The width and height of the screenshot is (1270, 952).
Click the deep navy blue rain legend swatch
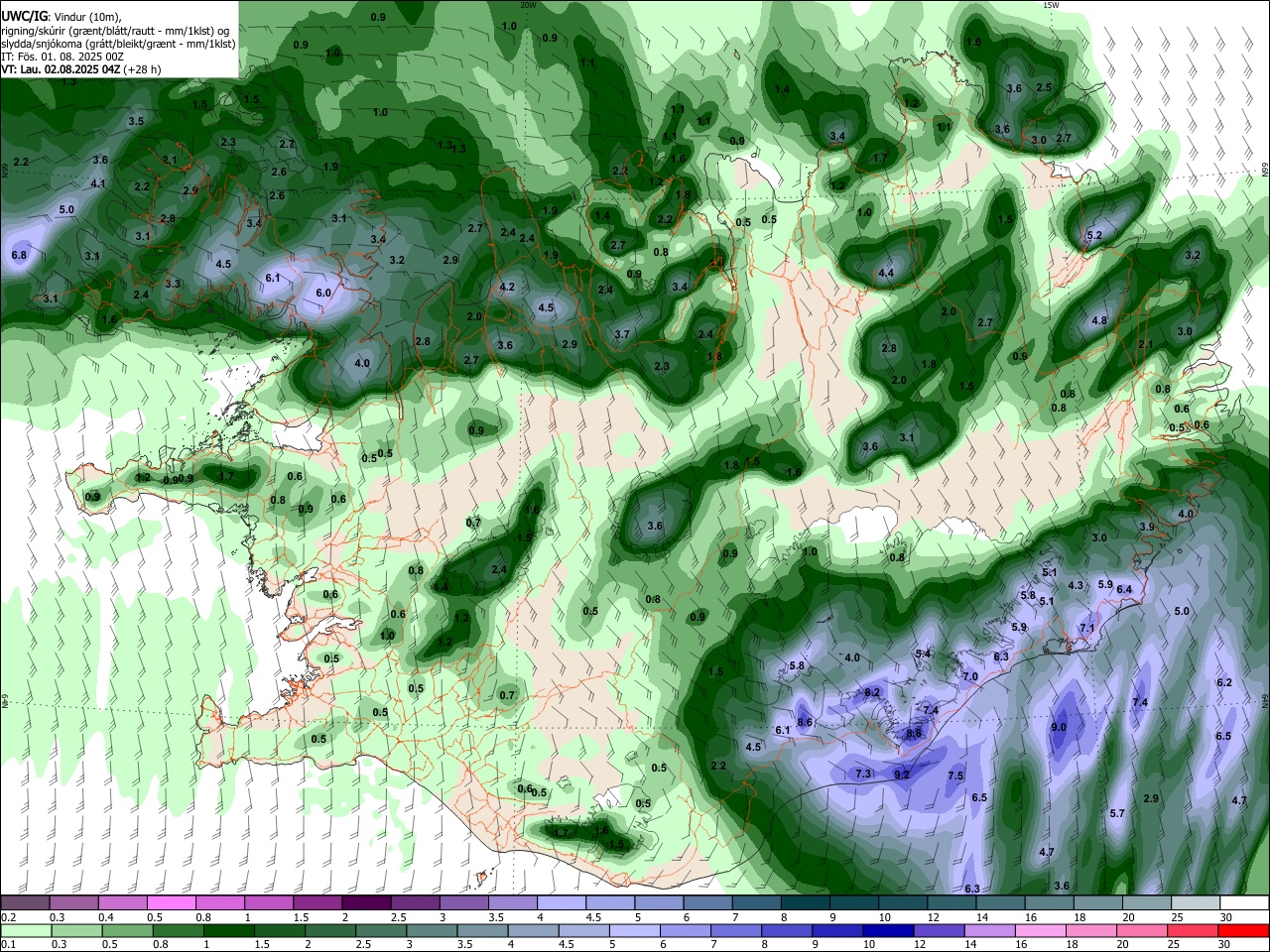pyautogui.click(x=886, y=931)
